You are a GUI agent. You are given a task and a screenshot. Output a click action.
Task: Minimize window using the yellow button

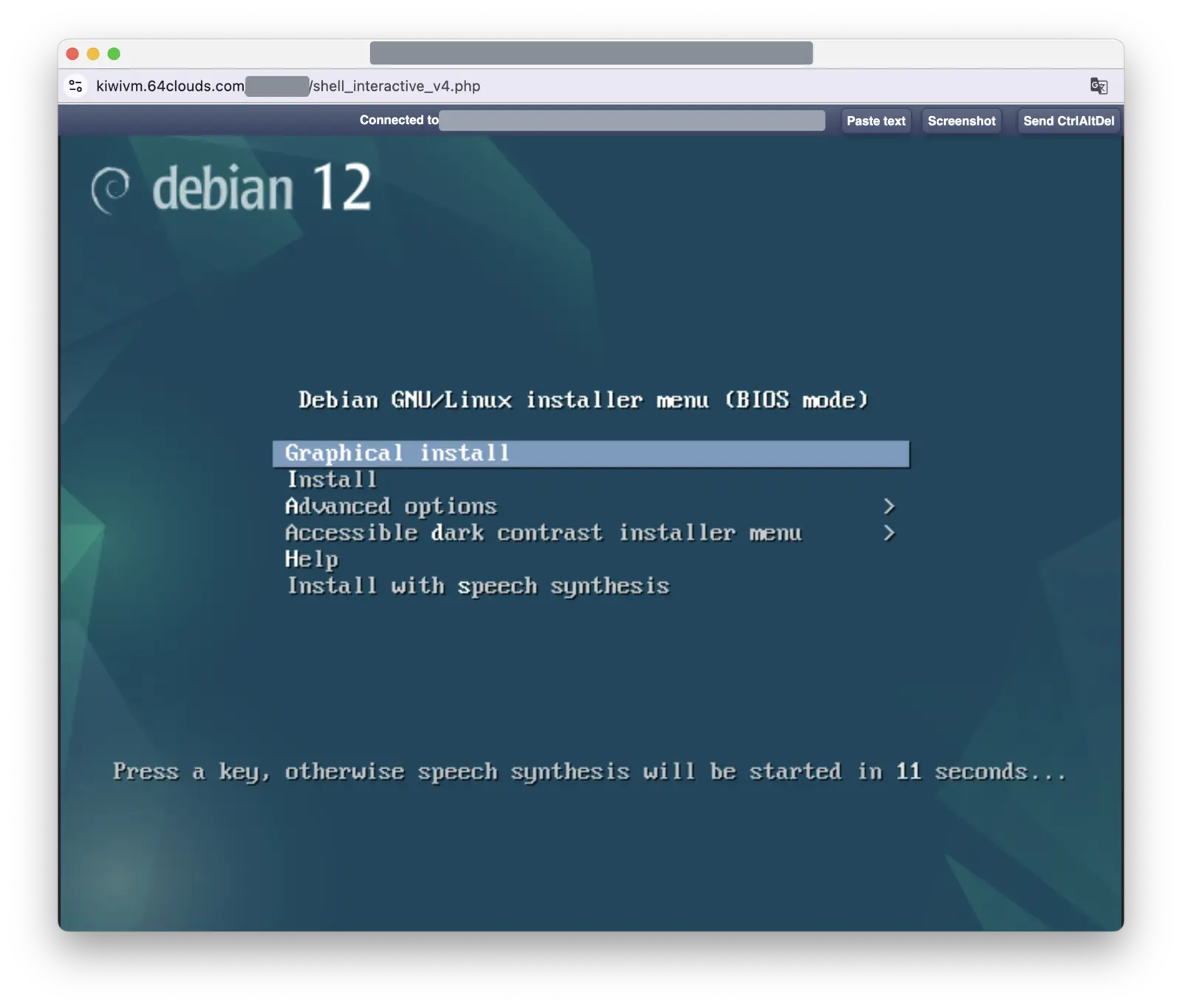pos(93,54)
